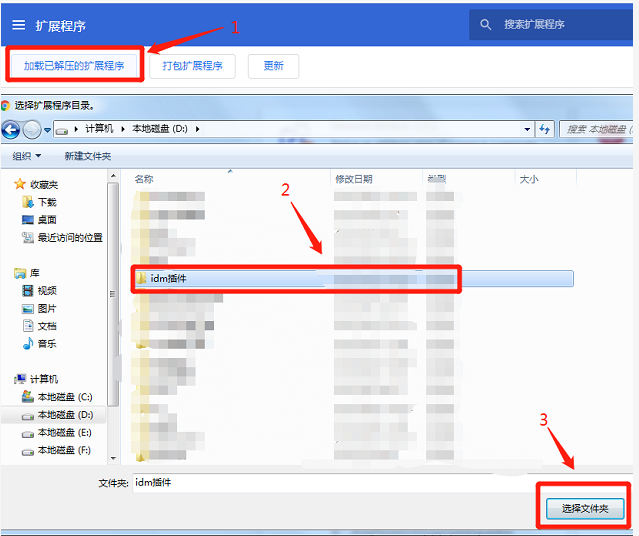Click 选择文件夹 button
The width and height of the screenshot is (639, 536).
[585, 509]
